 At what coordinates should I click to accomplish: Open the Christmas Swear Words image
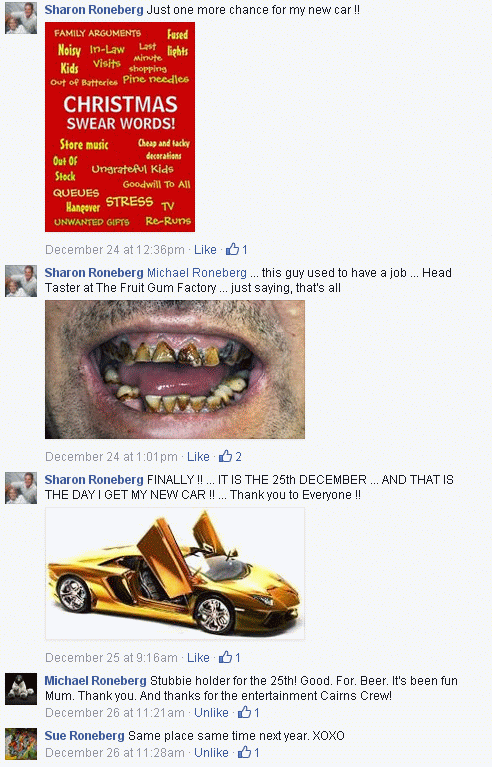click(120, 127)
